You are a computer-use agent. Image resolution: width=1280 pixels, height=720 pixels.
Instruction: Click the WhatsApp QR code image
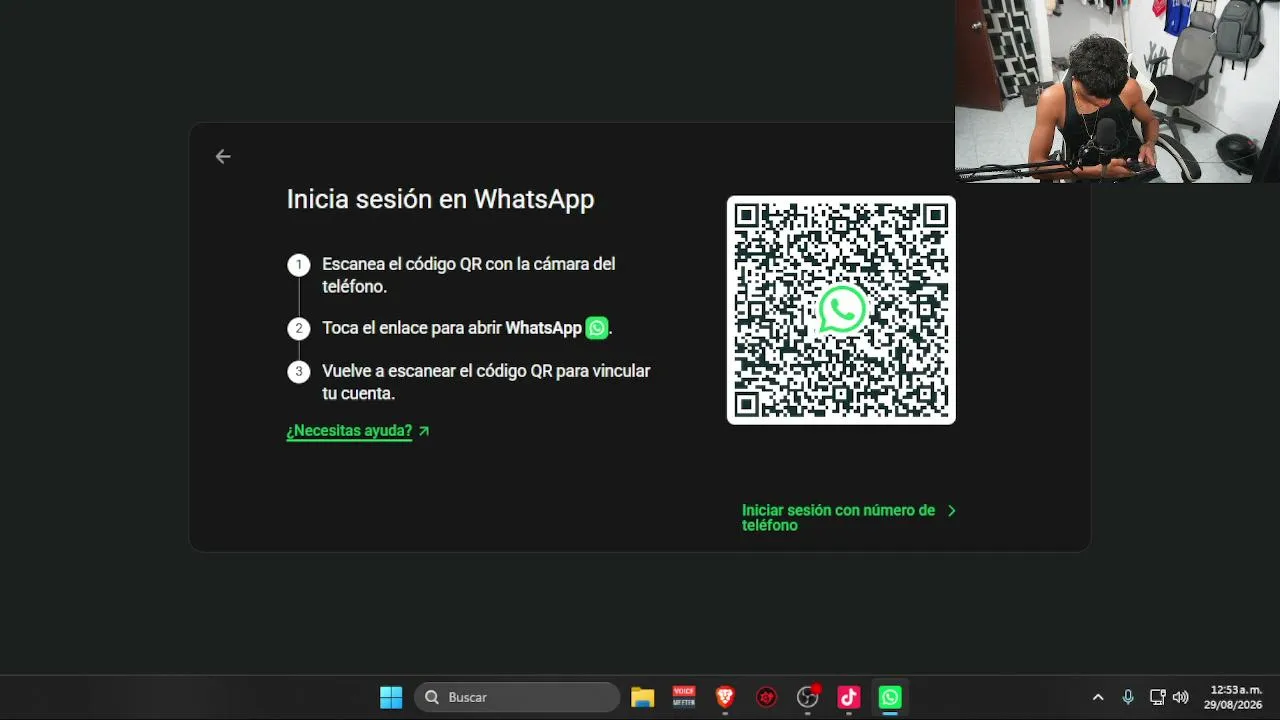pyautogui.click(x=841, y=310)
